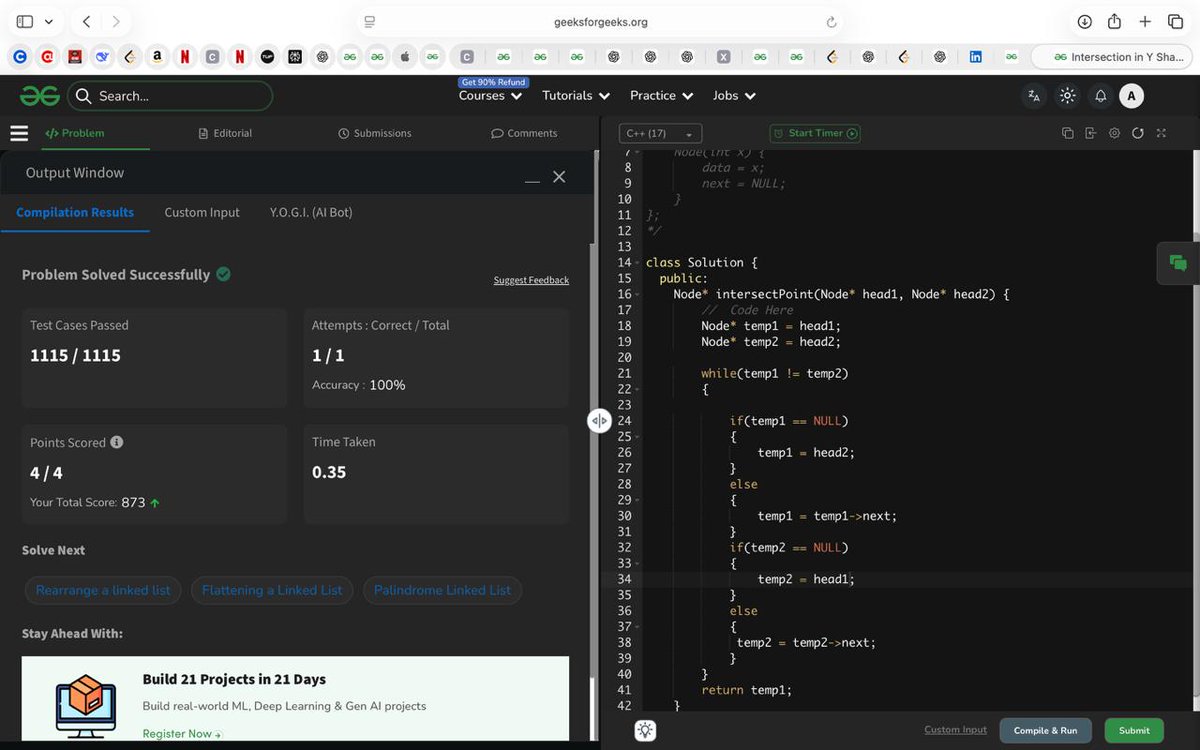Click the Get 90% Refund badge
The width and height of the screenshot is (1200, 750).
pyautogui.click(x=493, y=82)
